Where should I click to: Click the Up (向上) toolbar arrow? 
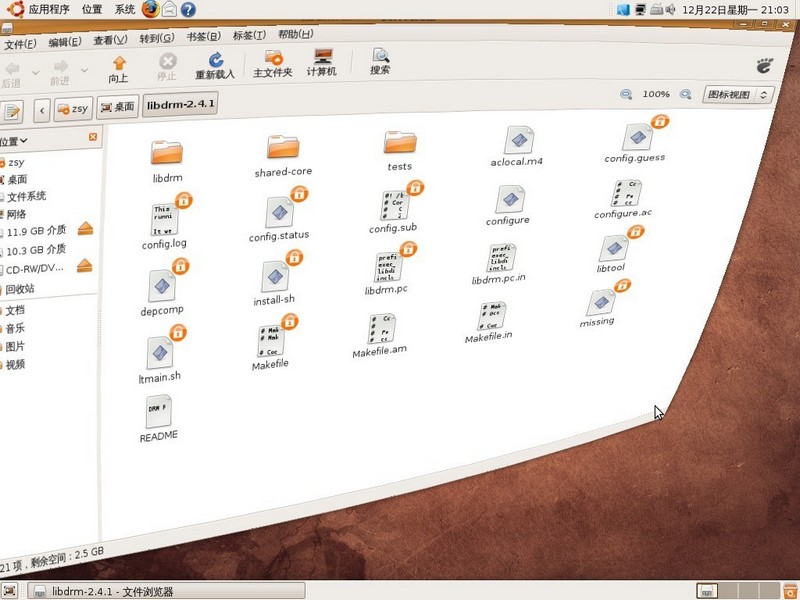tap(118, 69)
